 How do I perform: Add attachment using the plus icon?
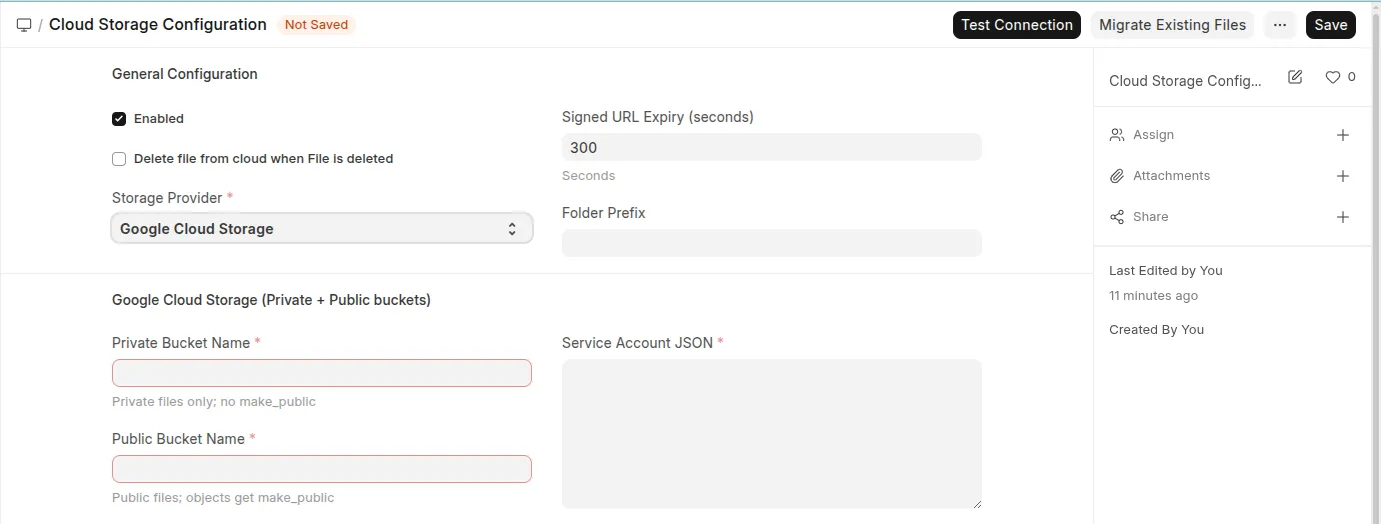(1343, 176)
